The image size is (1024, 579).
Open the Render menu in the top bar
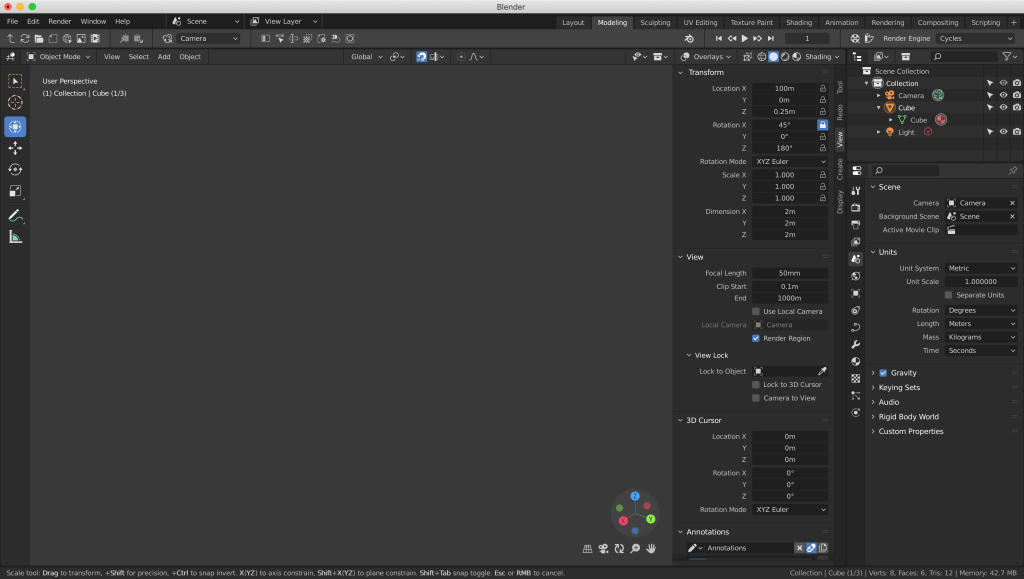60,21
